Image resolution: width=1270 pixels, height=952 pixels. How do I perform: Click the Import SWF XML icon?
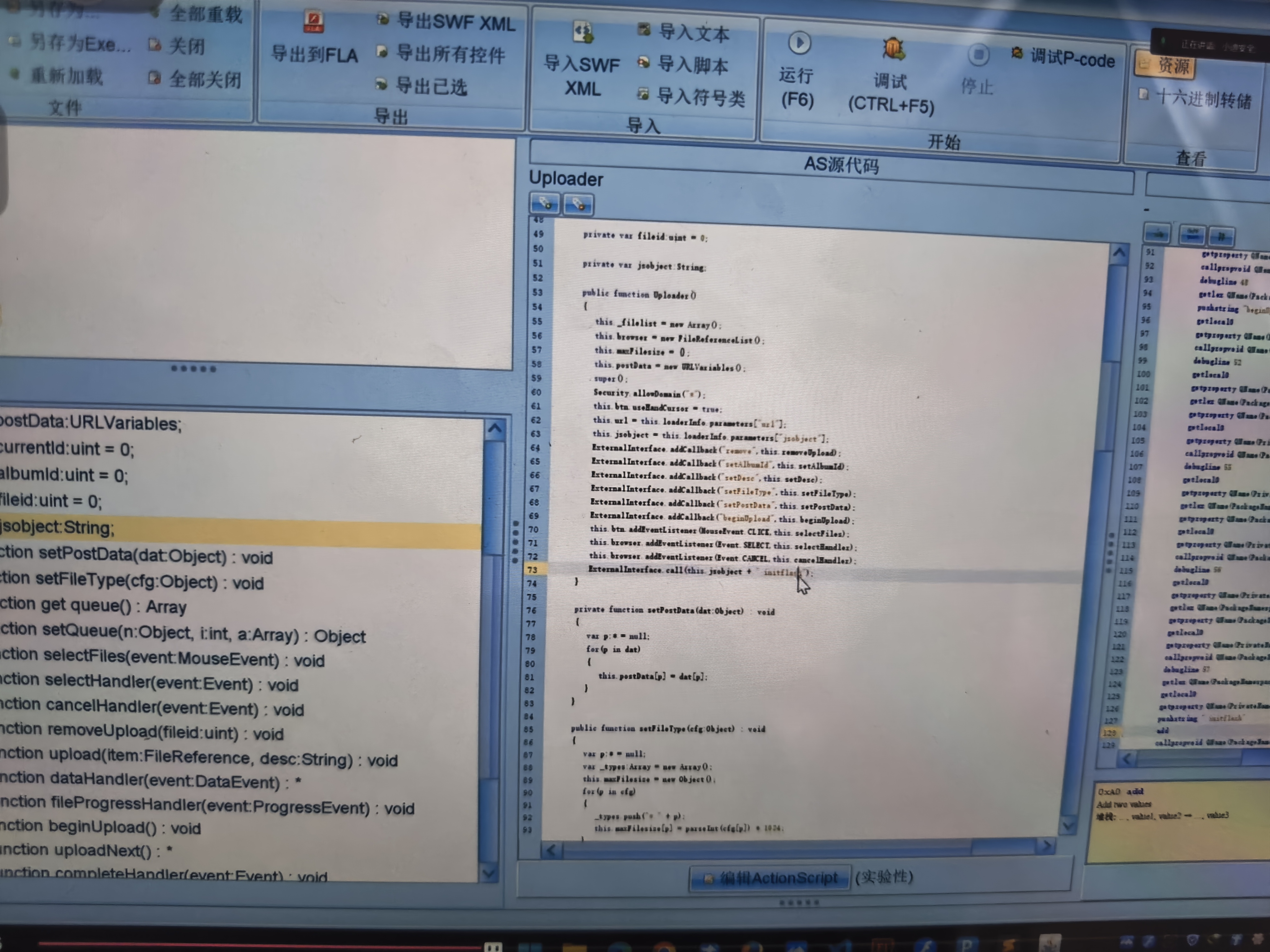(x=583, y=32)
